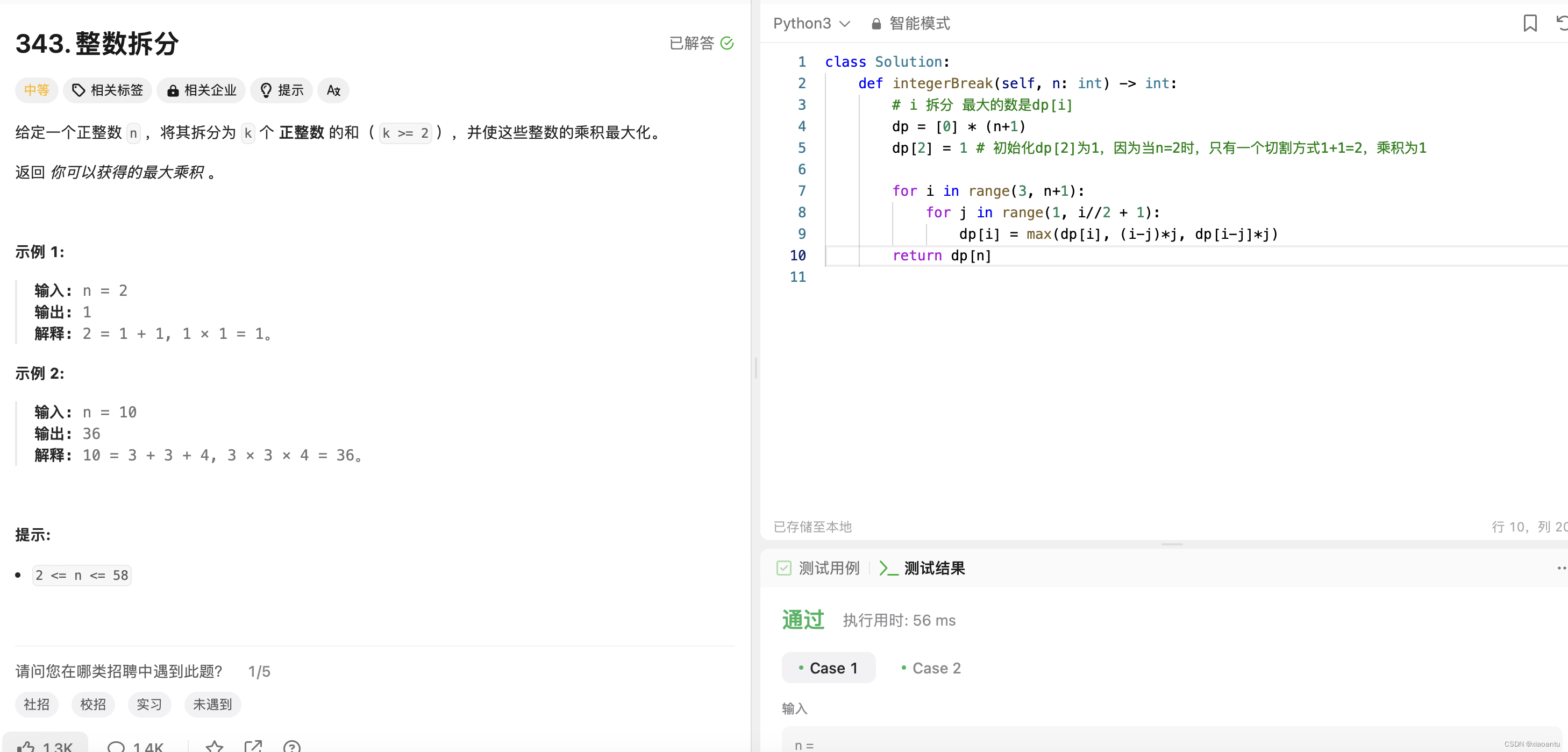Open the 相关企业 companies button
The height and width of the screenshot is (752, 1568).
click(x=201, y=90)
